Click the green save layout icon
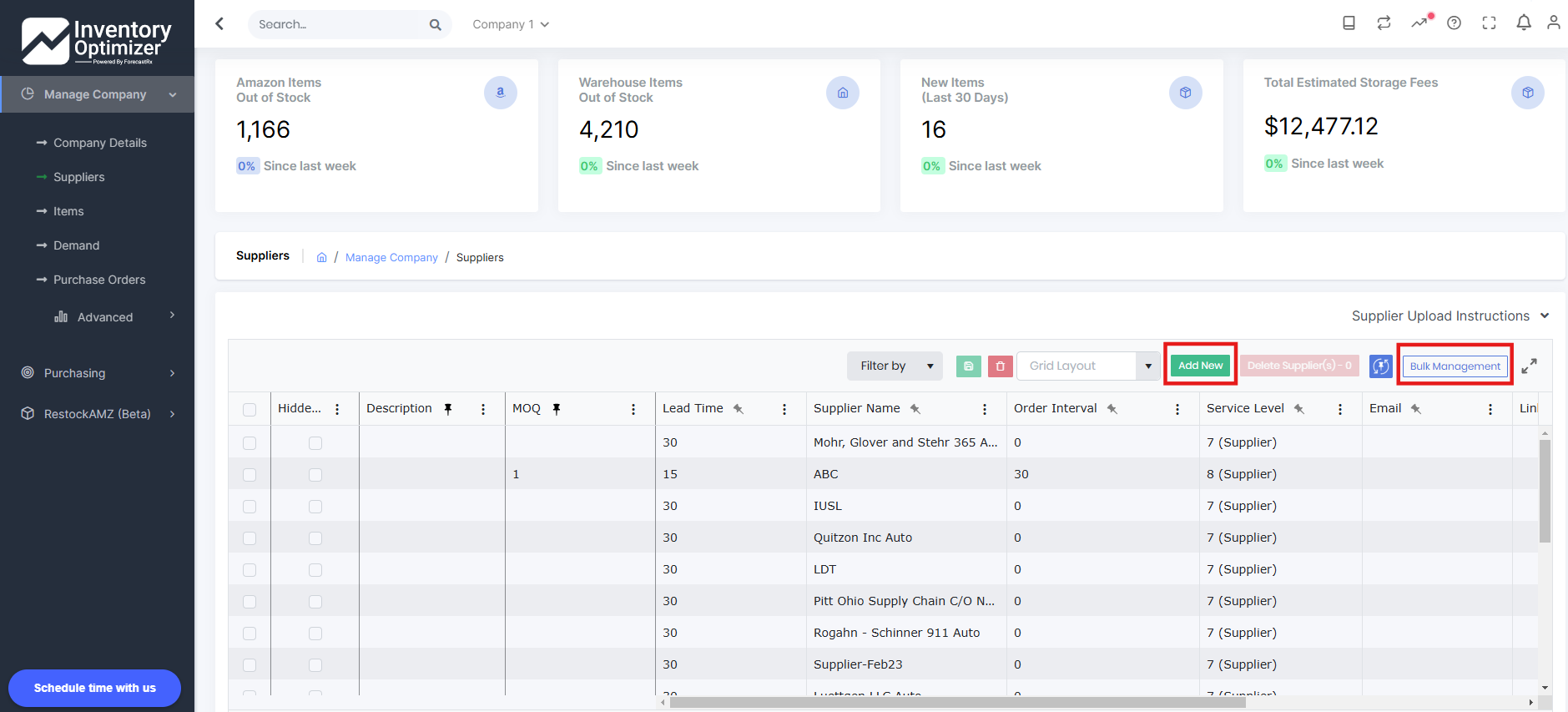 coord(968,366)
